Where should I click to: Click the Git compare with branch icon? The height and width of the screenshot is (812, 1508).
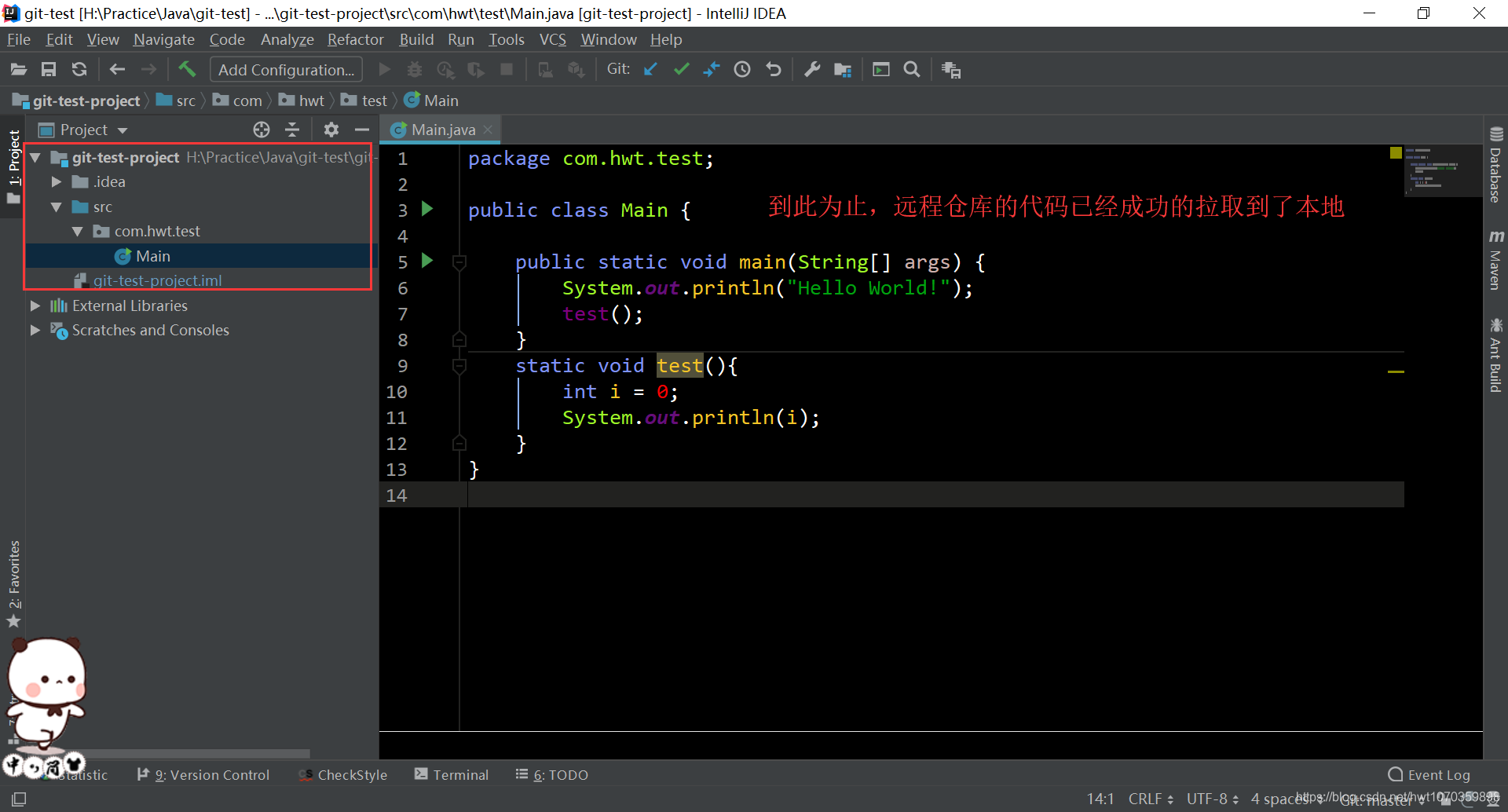tap(712, 70)
